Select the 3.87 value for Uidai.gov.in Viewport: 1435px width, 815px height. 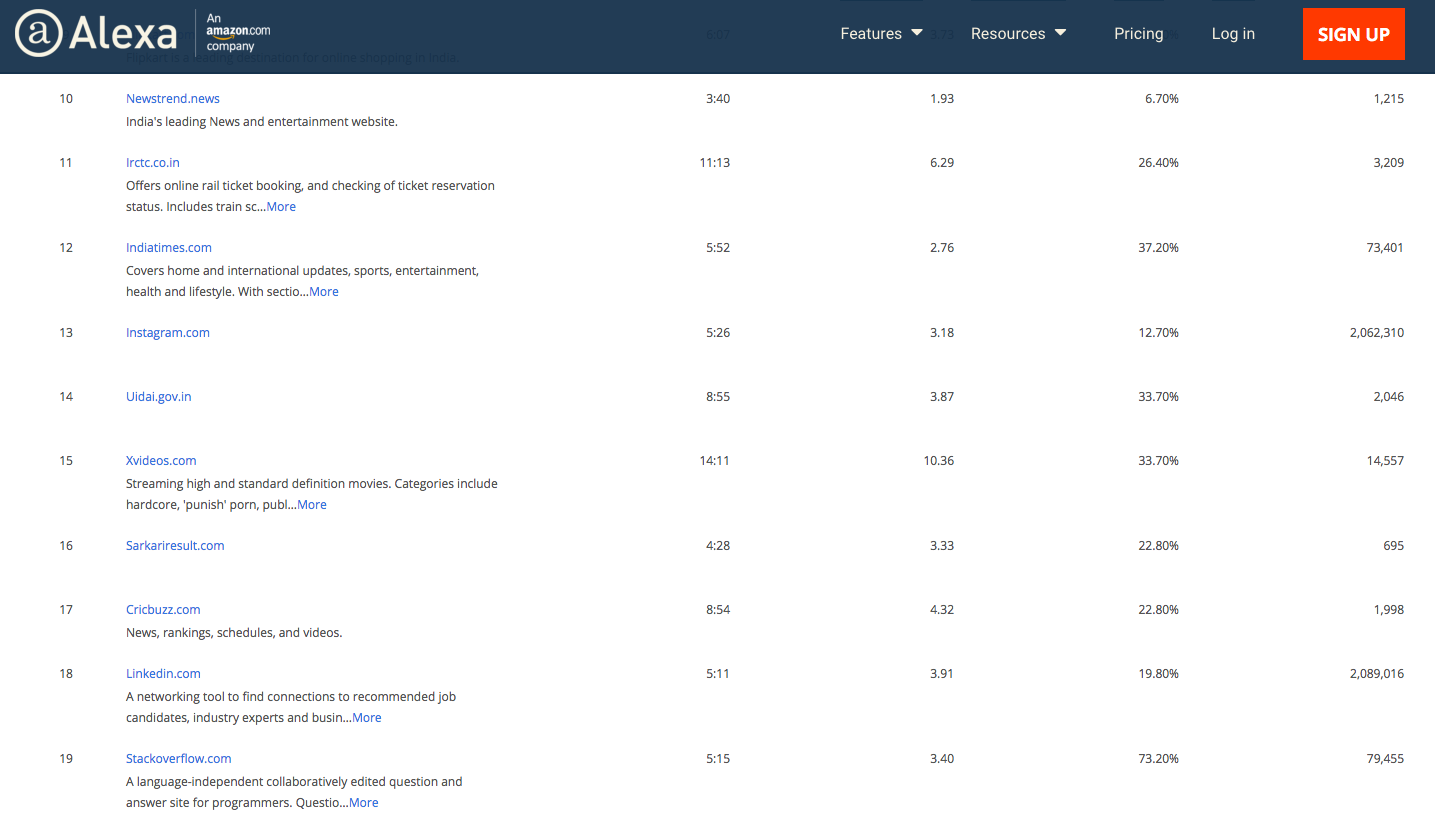942,396
